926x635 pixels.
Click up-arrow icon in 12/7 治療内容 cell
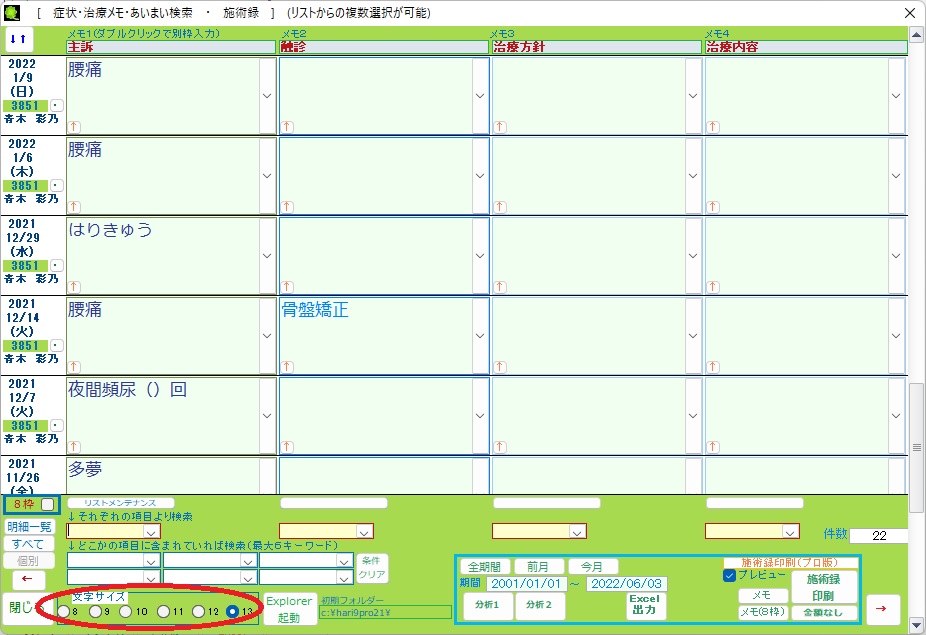(x=713, y=447)
